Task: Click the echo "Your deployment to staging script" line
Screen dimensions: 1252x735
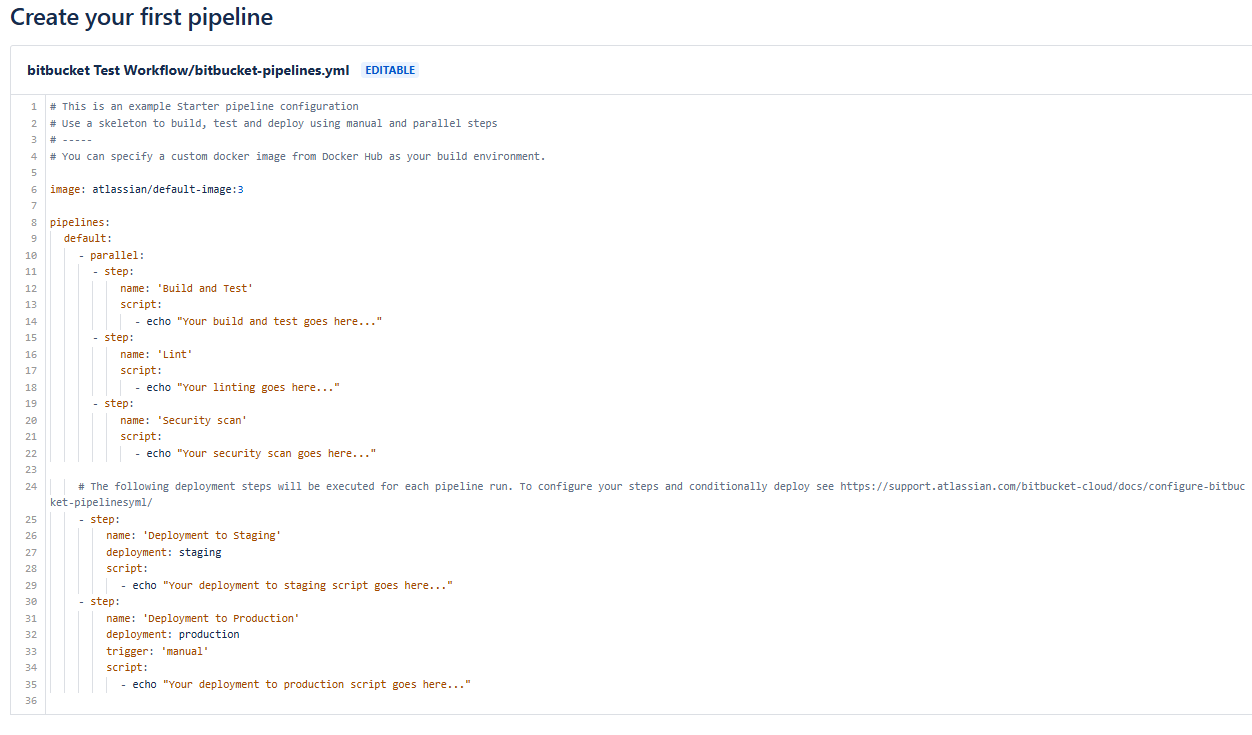Action: [287, 585]
